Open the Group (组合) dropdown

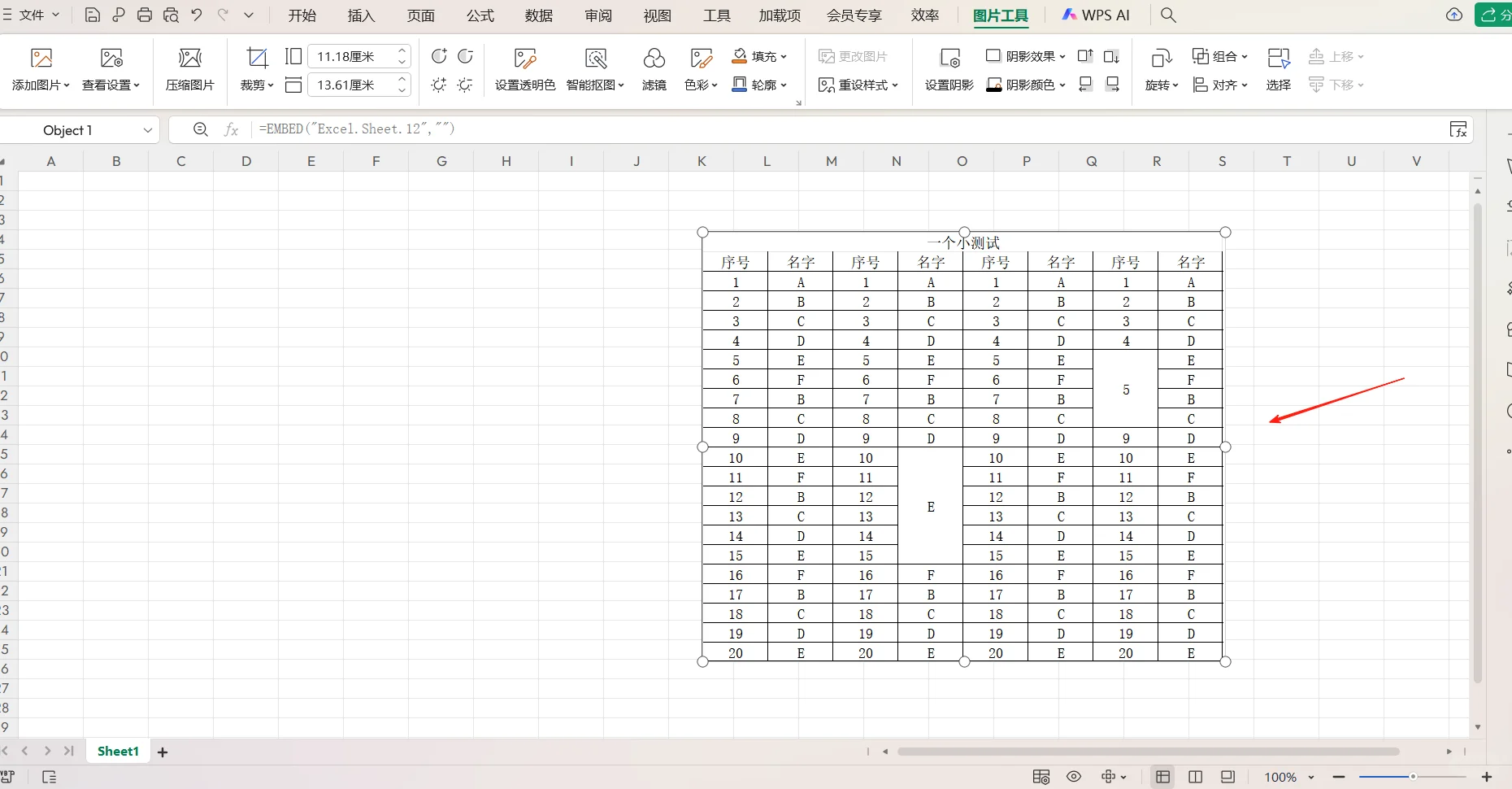click(x=1219, y=56)
